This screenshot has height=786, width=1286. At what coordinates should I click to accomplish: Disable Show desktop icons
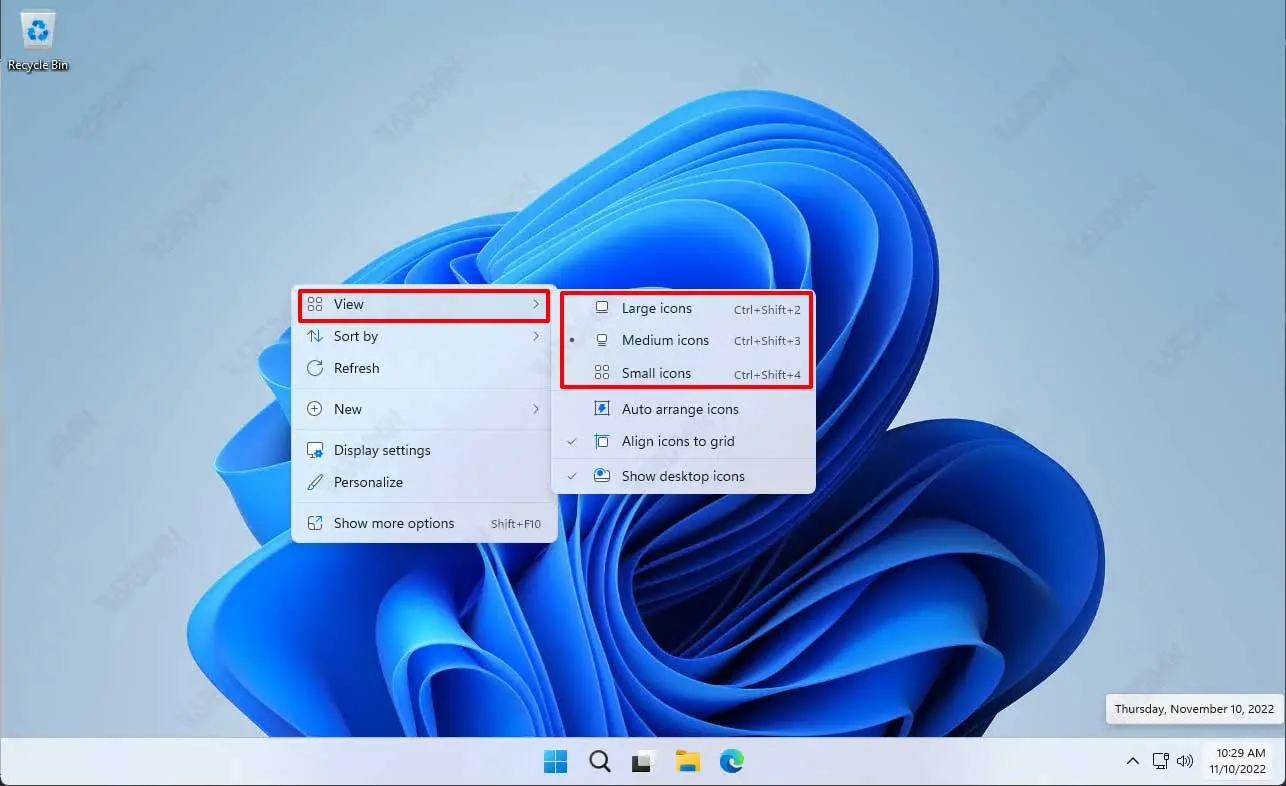pyautogui.click(x=683, y=477)
